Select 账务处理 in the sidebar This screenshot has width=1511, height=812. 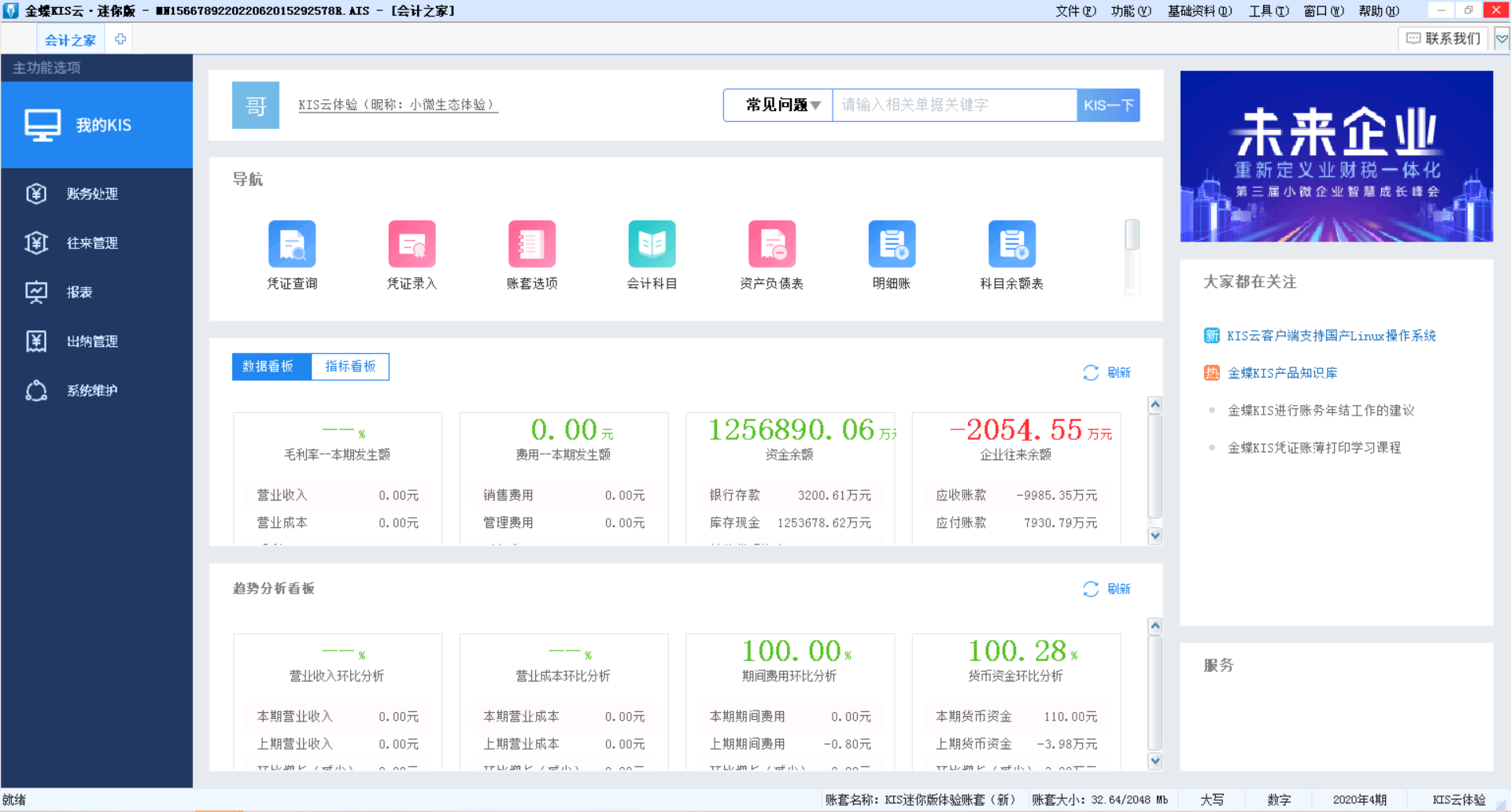92,194
